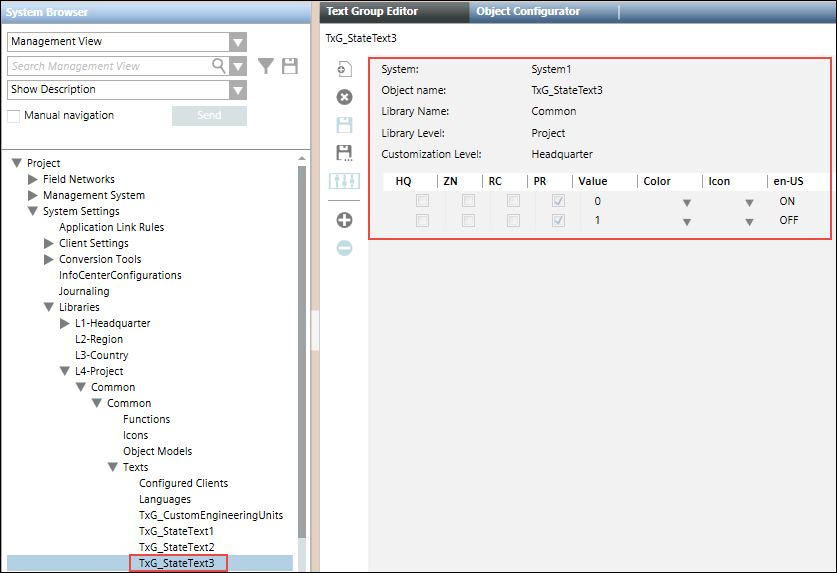Viewport: 837px width, 573px height.
Task: Click the filter funnel icon
Action: tap(266, 66)
